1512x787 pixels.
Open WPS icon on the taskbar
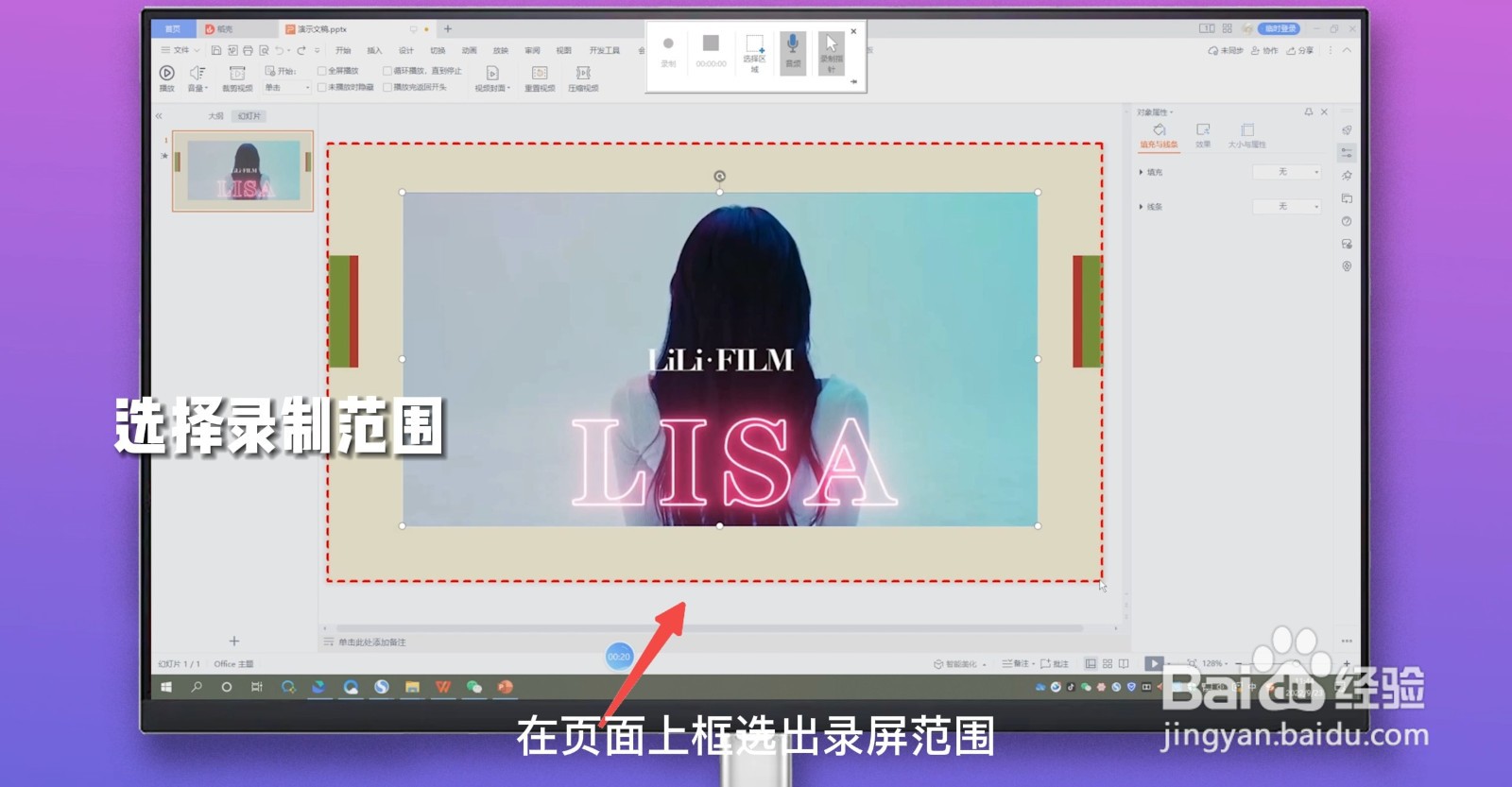[443, 687]
